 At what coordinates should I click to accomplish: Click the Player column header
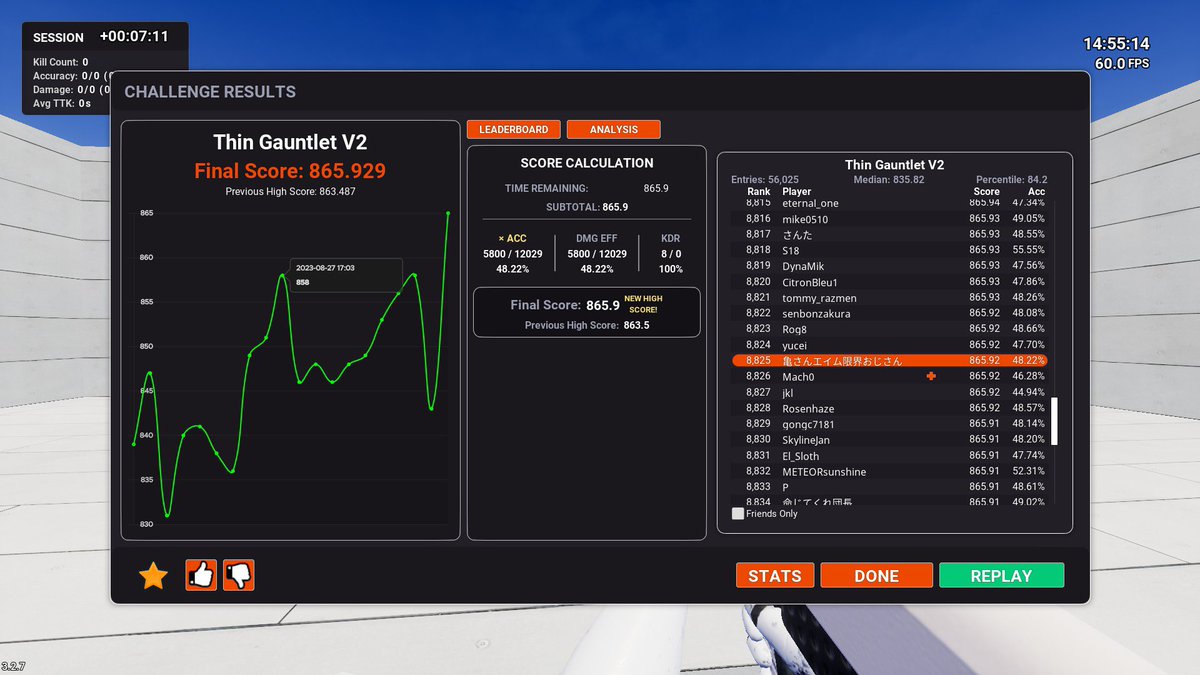coord(797,191)
